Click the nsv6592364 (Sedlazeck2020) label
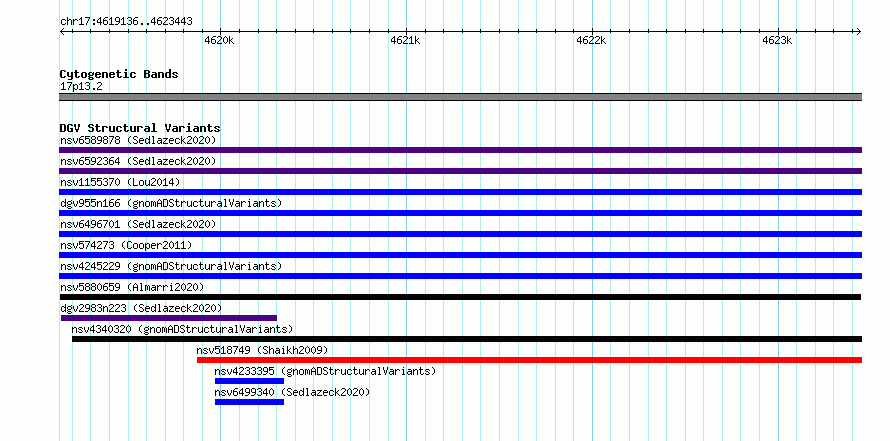Image resolution: width=890 pixels, height=441 pixels. click(138, 161)
